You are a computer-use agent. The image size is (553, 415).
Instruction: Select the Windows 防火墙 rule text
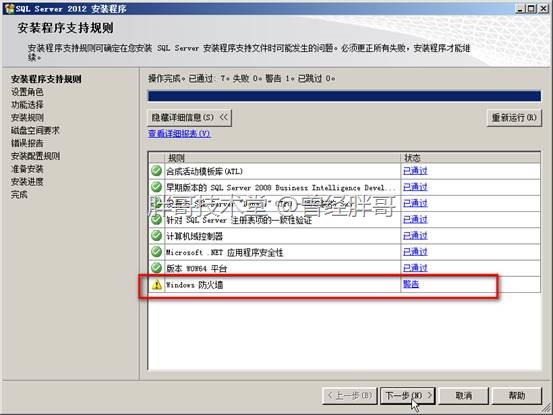(x=194, y=285)
